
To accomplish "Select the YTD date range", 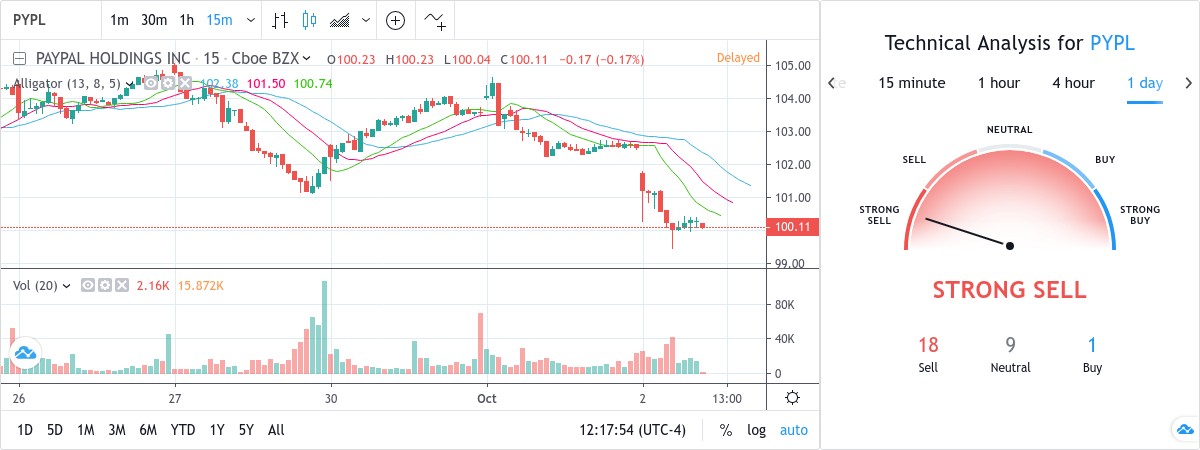I will pos(183,430).
